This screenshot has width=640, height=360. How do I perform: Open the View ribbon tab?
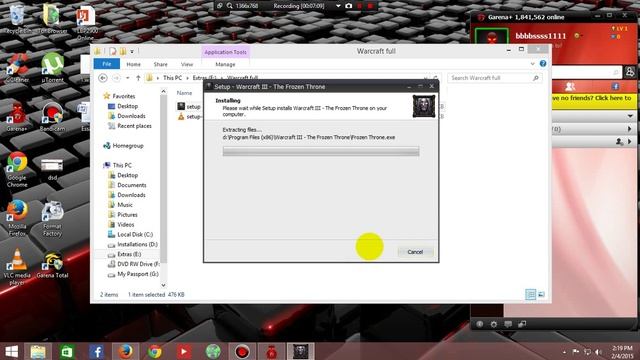(x=187, y=64)
